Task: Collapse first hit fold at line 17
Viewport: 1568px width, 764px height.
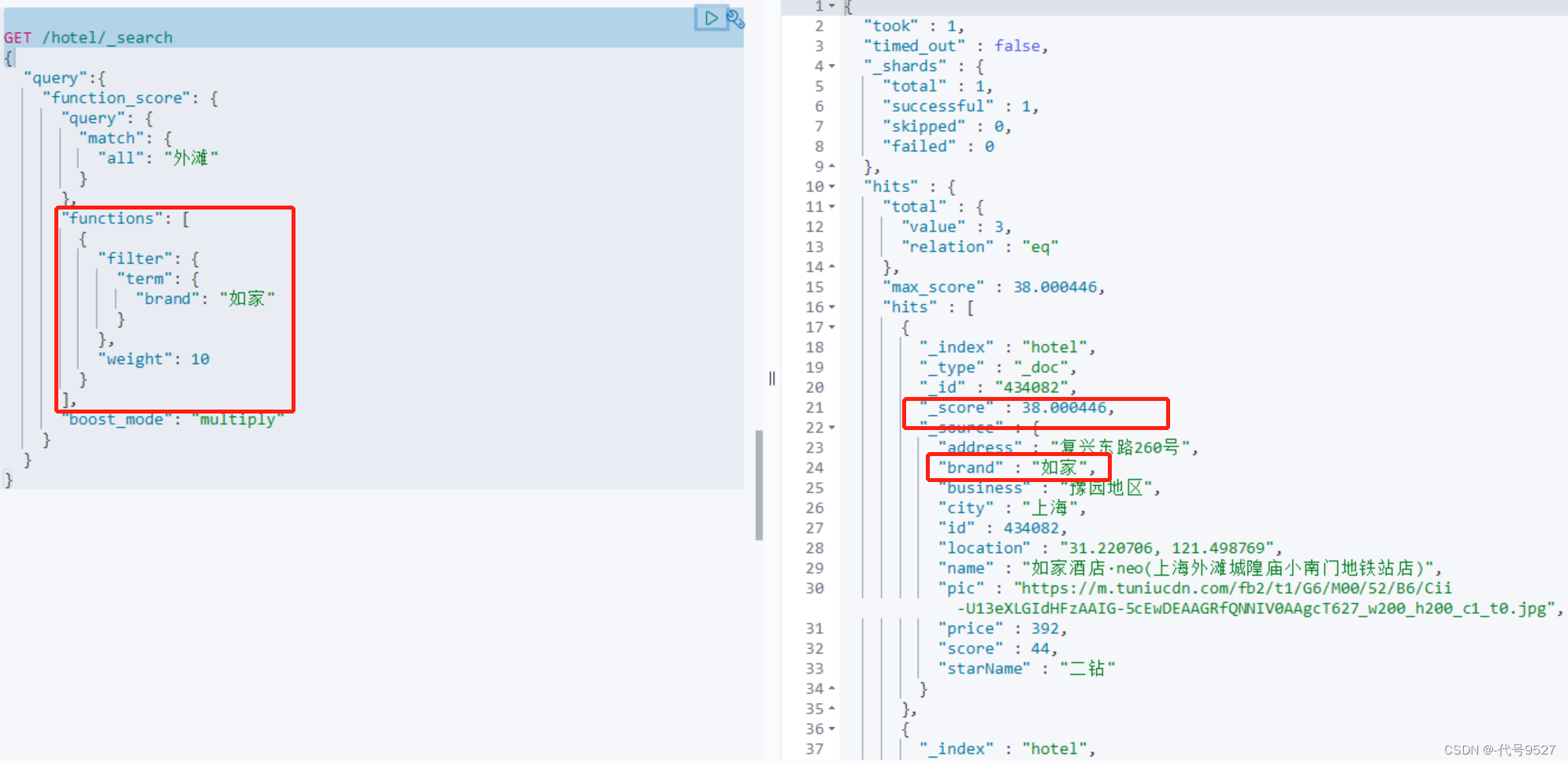Action: [x=831, y=327]
